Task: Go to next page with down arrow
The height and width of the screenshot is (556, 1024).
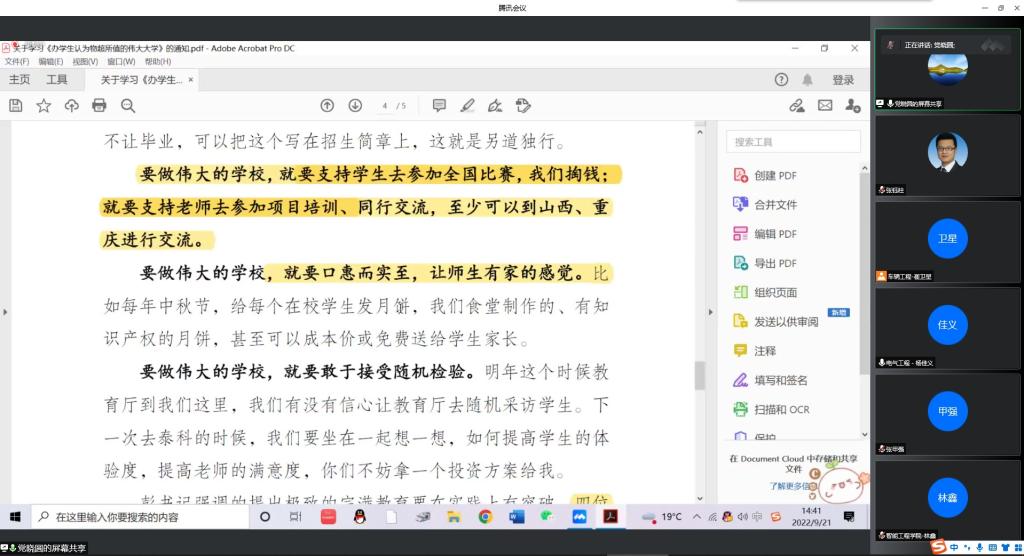Action: [x=355, y=105]
